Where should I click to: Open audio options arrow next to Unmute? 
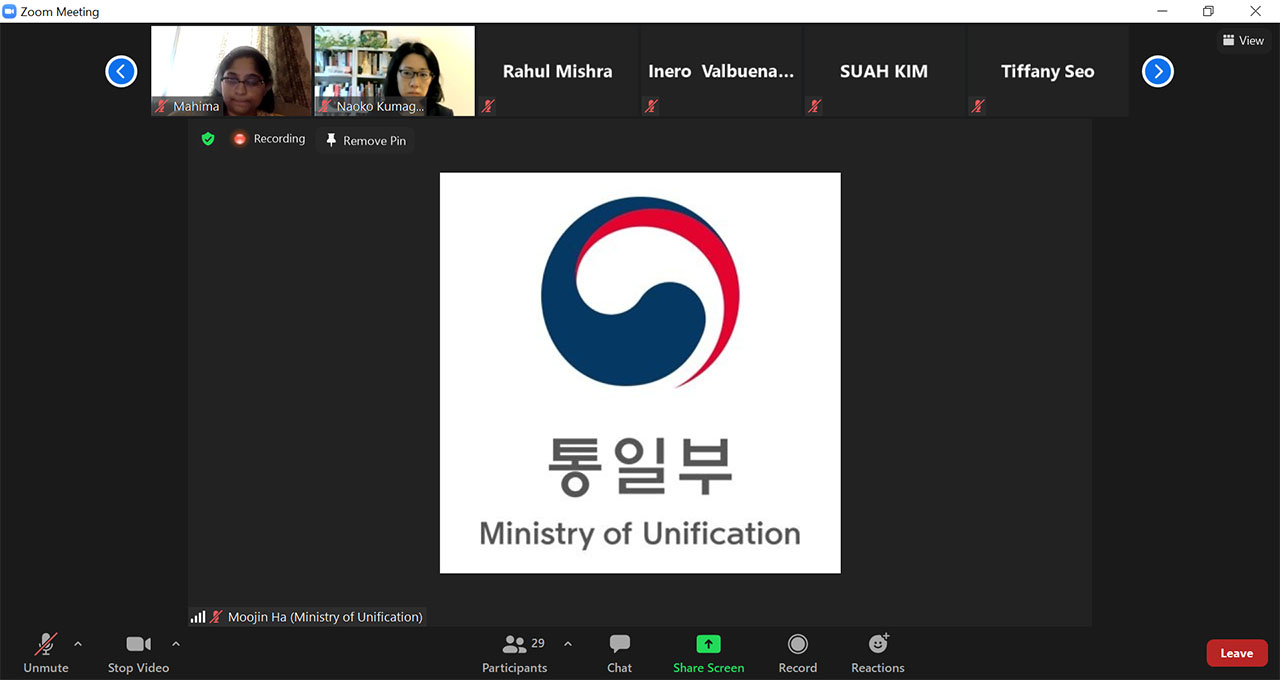point(78,644)
